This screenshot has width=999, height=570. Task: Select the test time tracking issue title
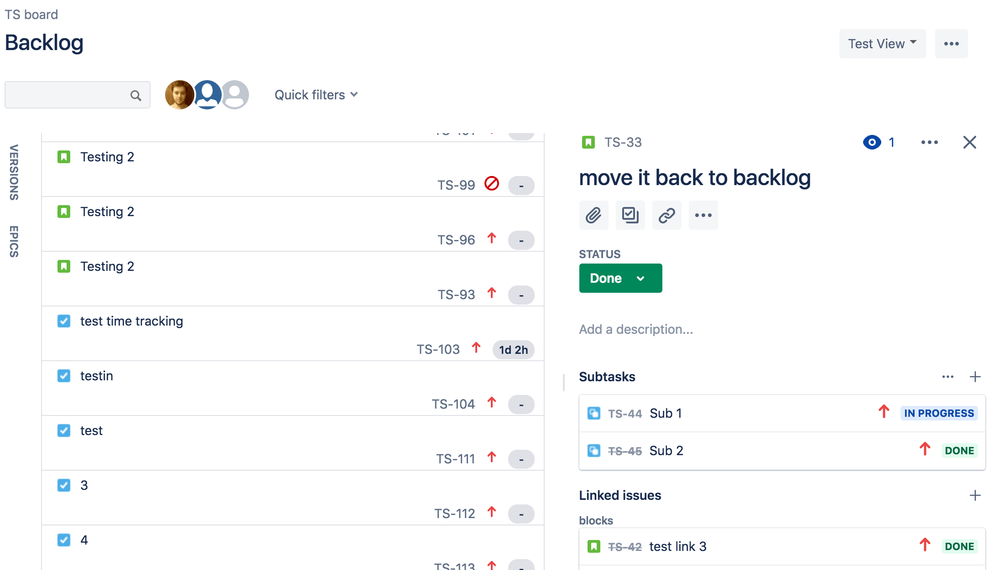coord(131,321)
